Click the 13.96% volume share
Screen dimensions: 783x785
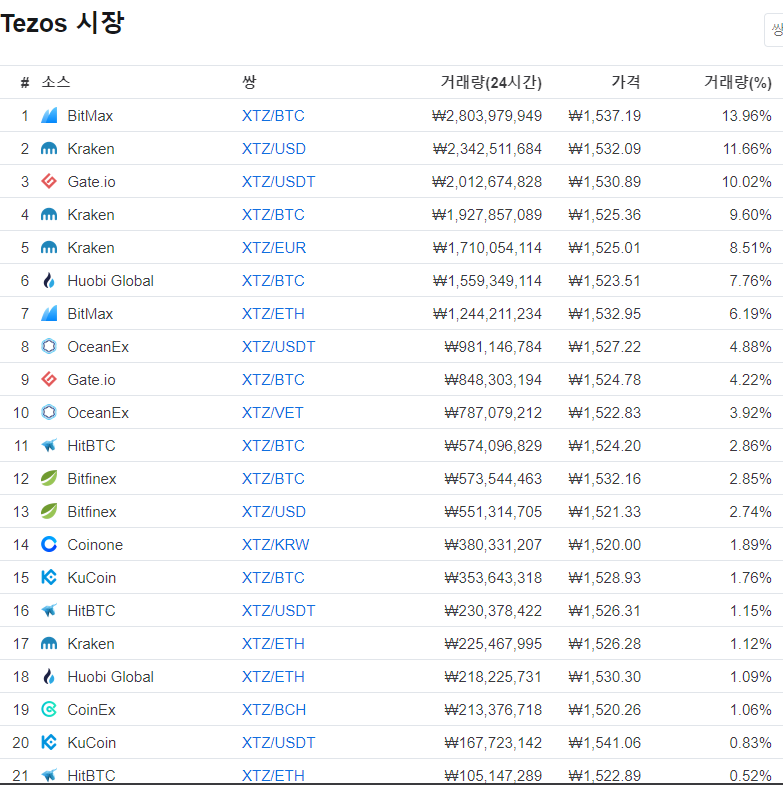pos(746,116)
